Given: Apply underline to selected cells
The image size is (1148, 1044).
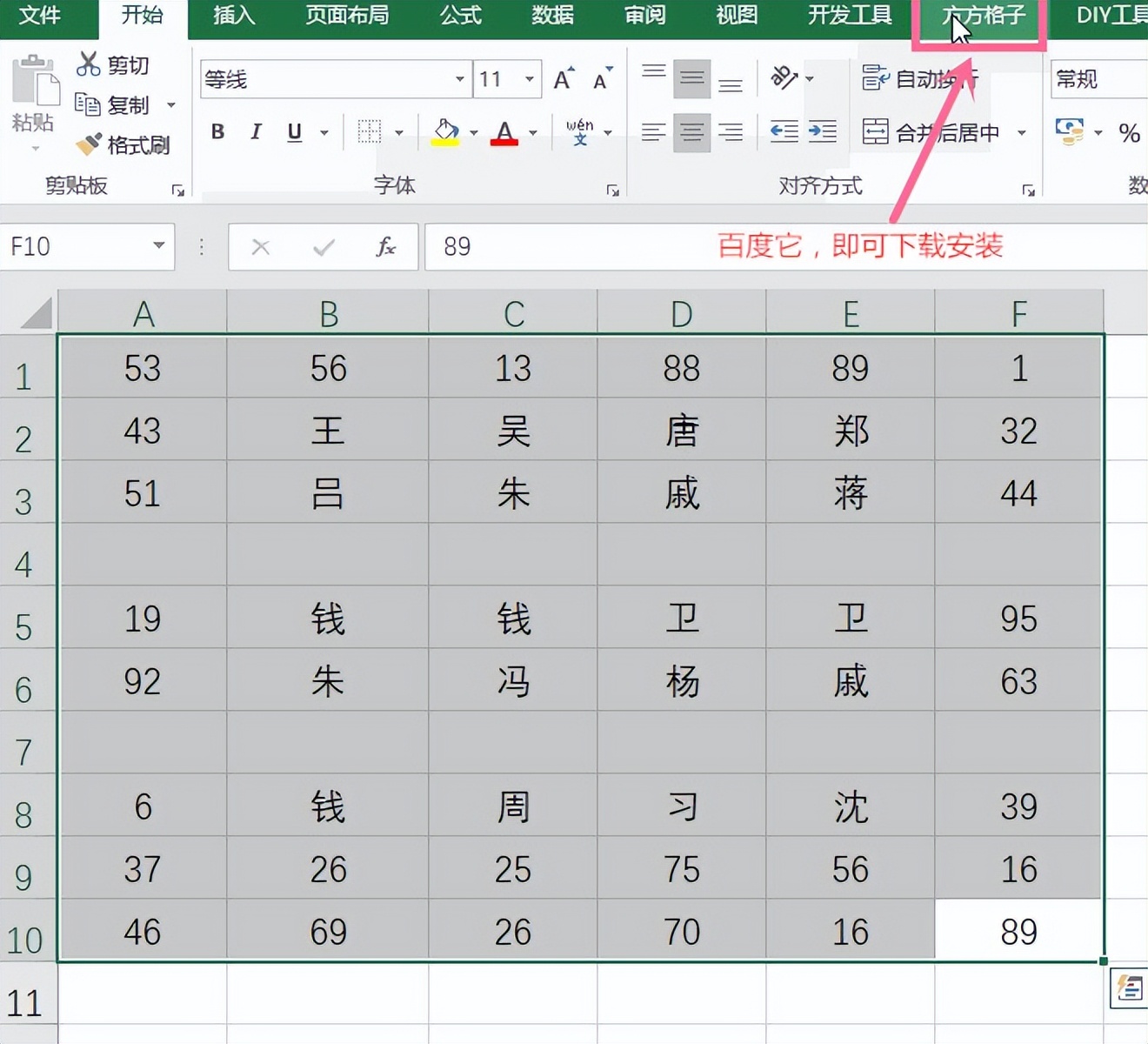Looking at the screenshot, I should (x=294, y=131).
